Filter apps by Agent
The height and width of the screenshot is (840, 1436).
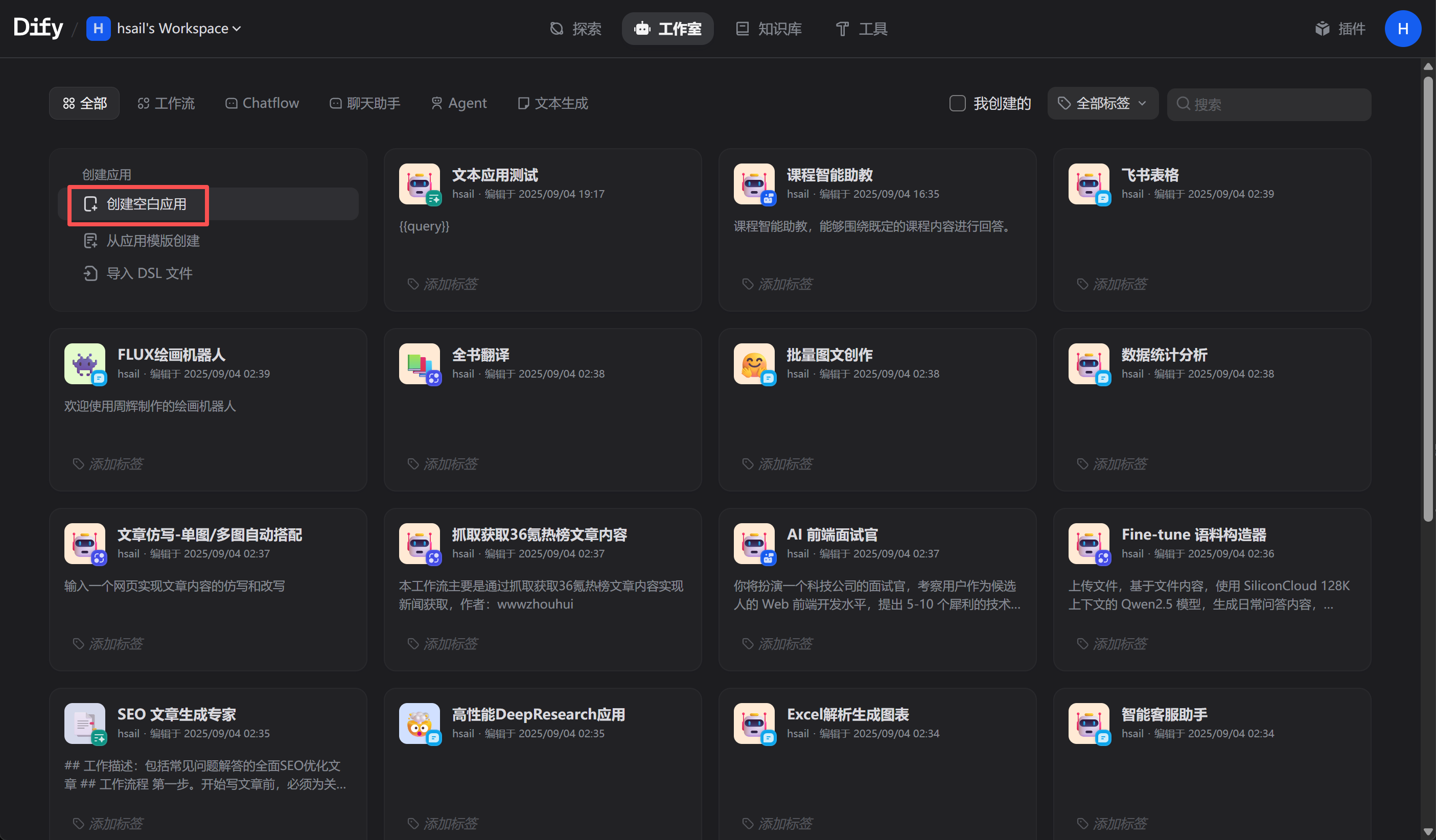click(459, 103)
